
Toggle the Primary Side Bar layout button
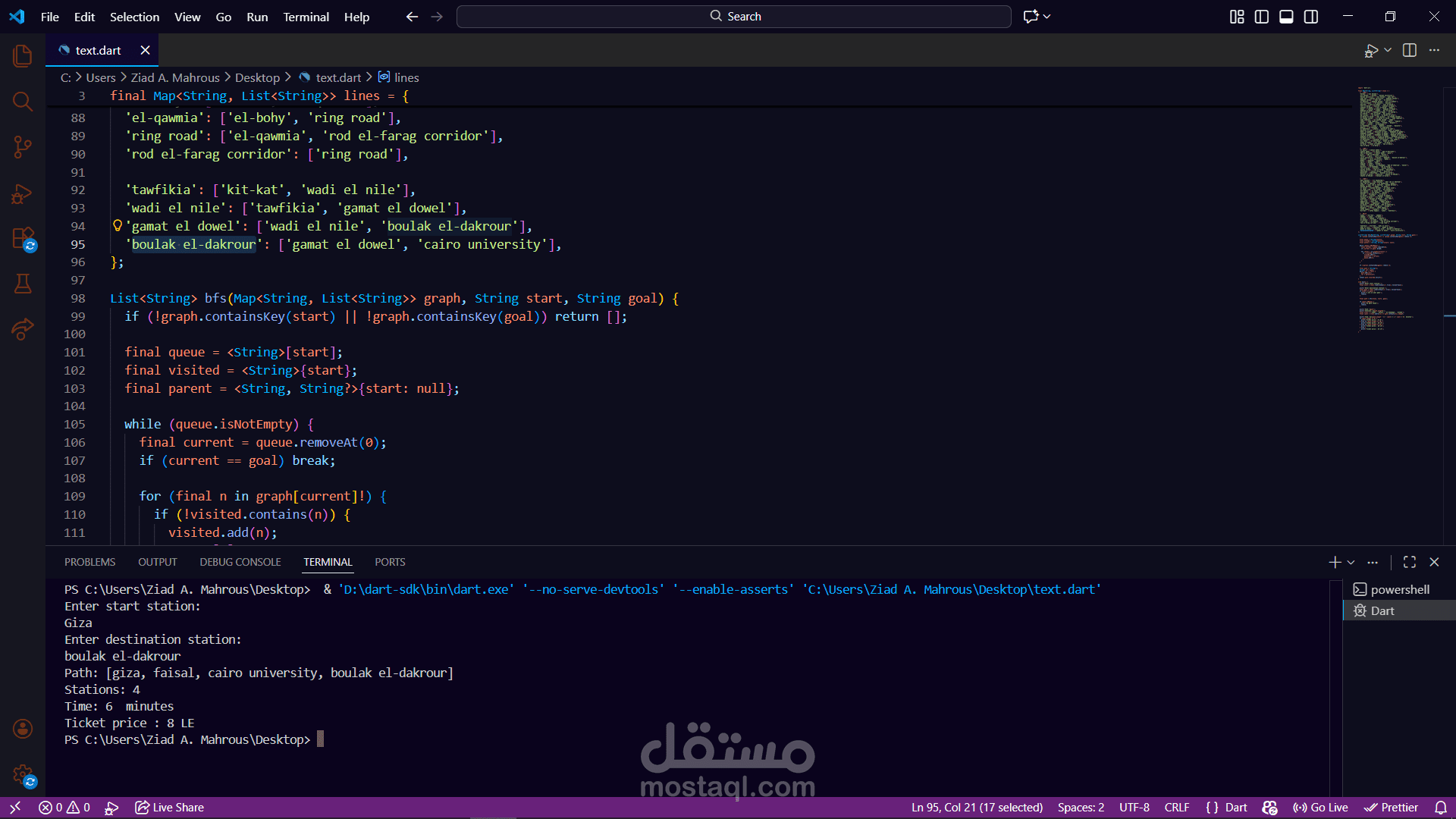tap(1262, 17)
